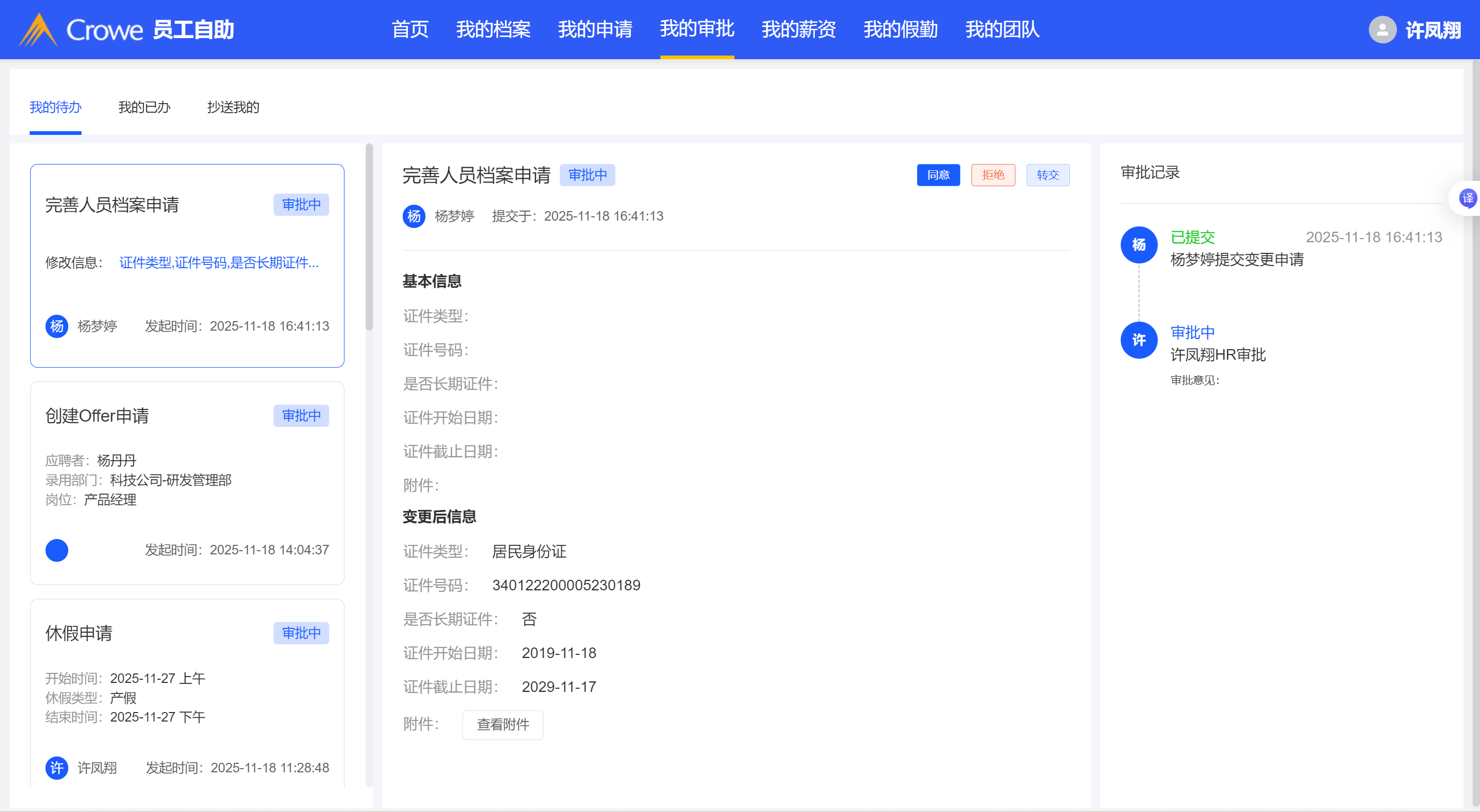Click 许凤翔 avatar on the leave request card
Viewport: 1480px width, 812px height.
56,768
